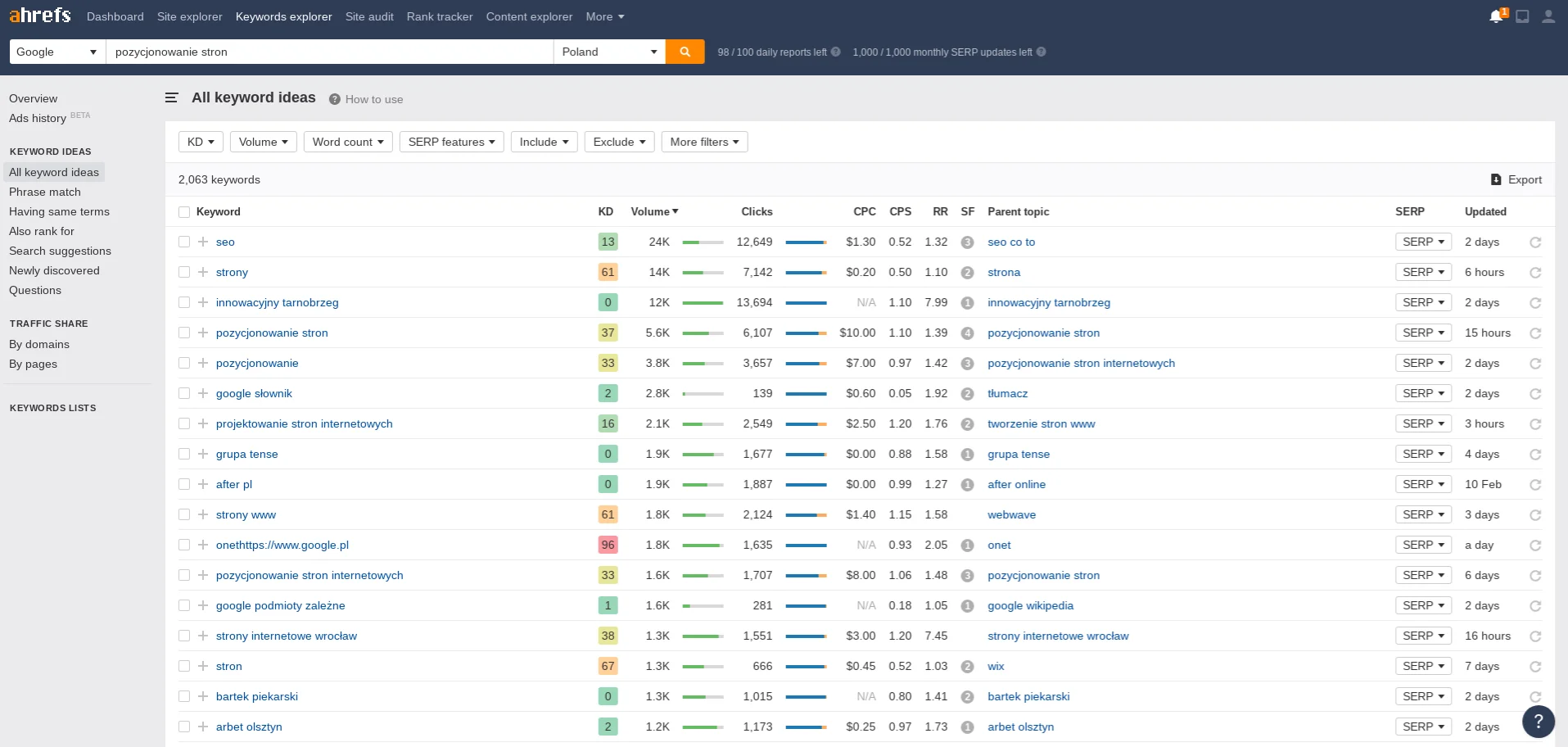Click the Export download icon
The width and height of the screenshot is (1568, 747).
tap(1496, 179)
